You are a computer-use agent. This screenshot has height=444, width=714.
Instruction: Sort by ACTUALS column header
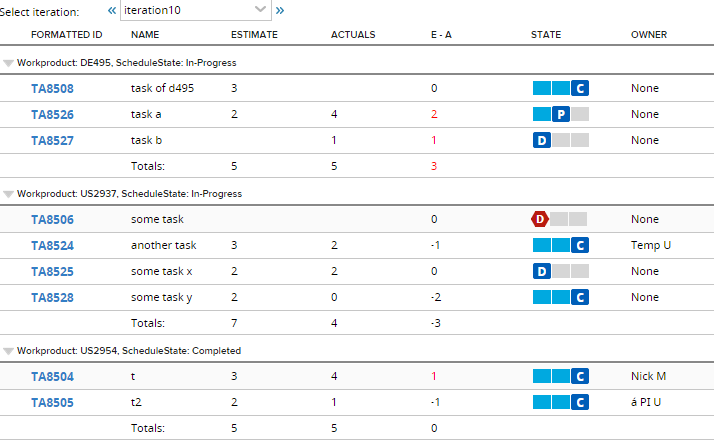(353, 35)
